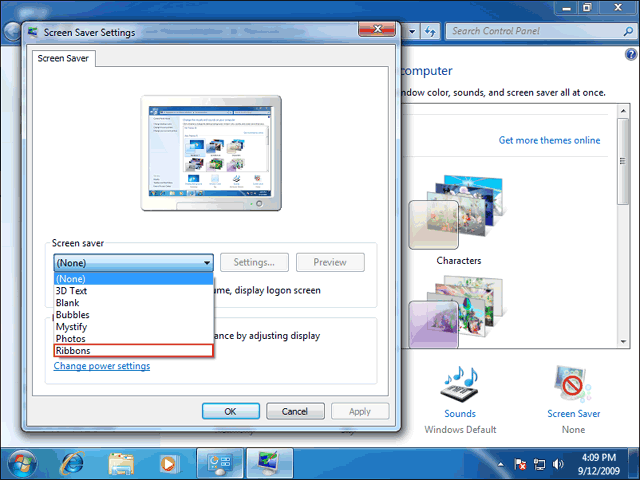Screen dimensions: 640x480
Task: Select the 3D Text screen saver
Action: point(133,291)
